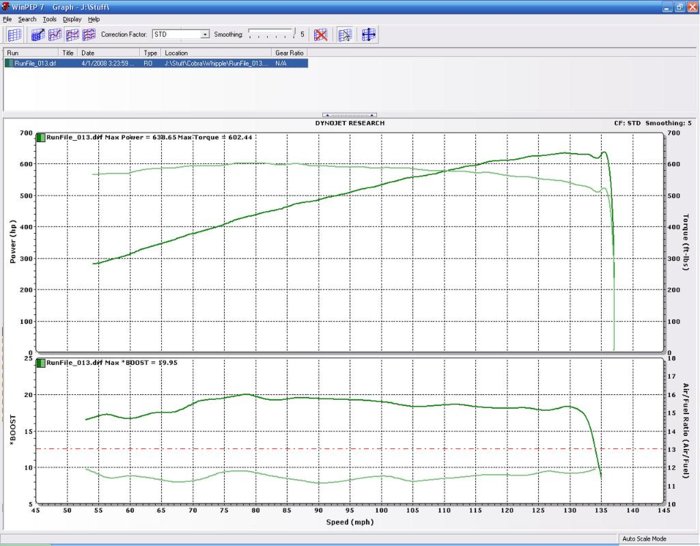This screenshot has width=700, height=546.
Task: Open the Display menu
Action: coord(72,19)
